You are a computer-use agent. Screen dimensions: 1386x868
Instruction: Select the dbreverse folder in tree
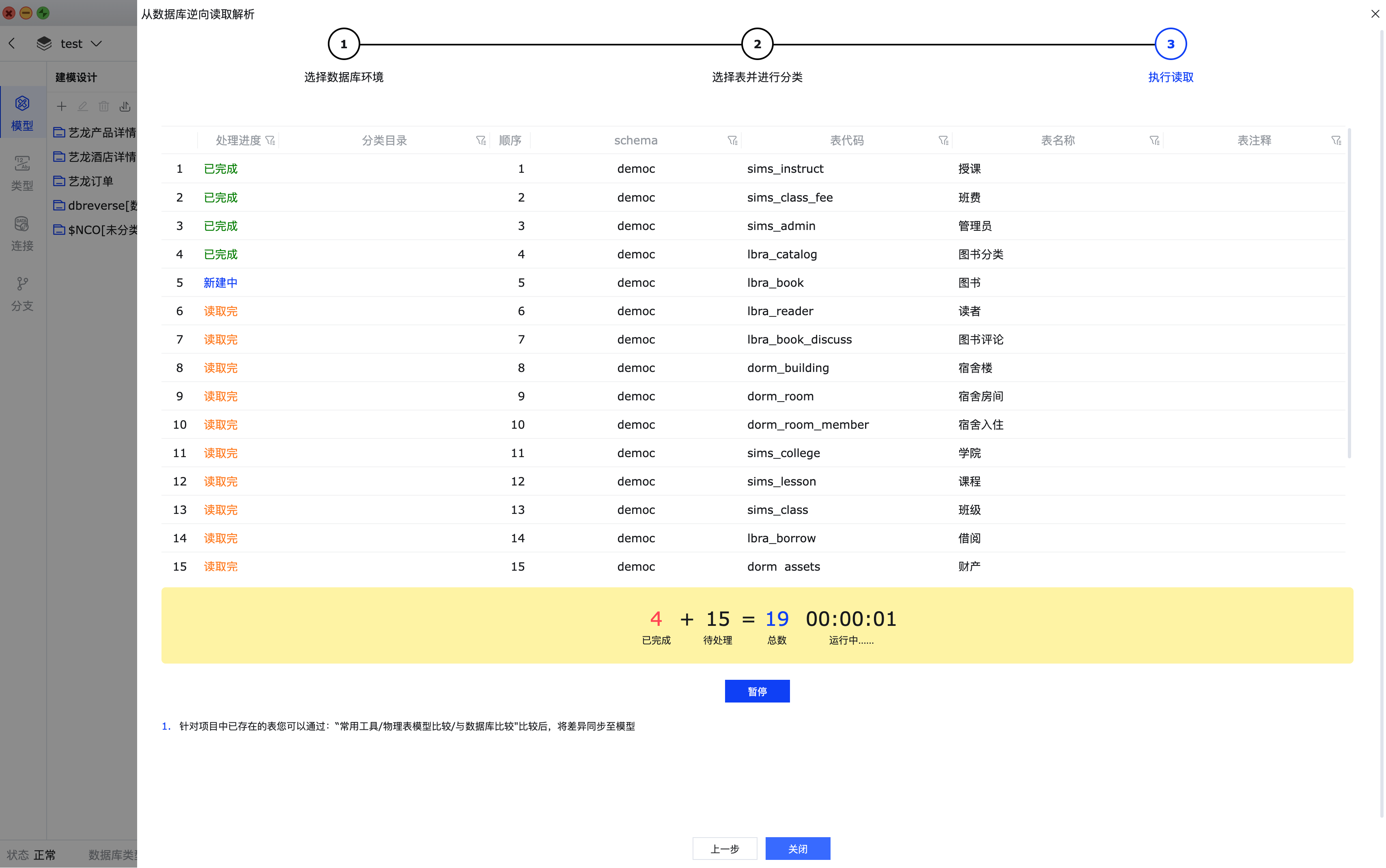pyautogui.click(x=95, y=206)
